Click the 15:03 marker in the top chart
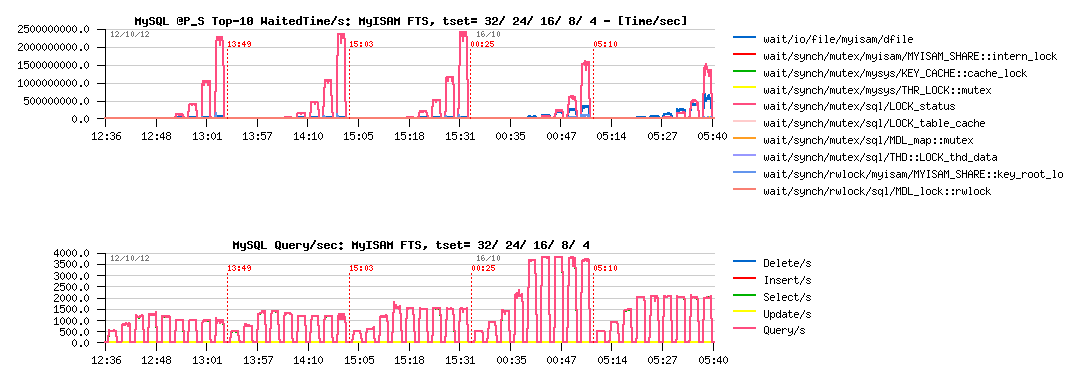This screenshot has width=1082, height=374. pyautogui.click(x=361, y=44)
